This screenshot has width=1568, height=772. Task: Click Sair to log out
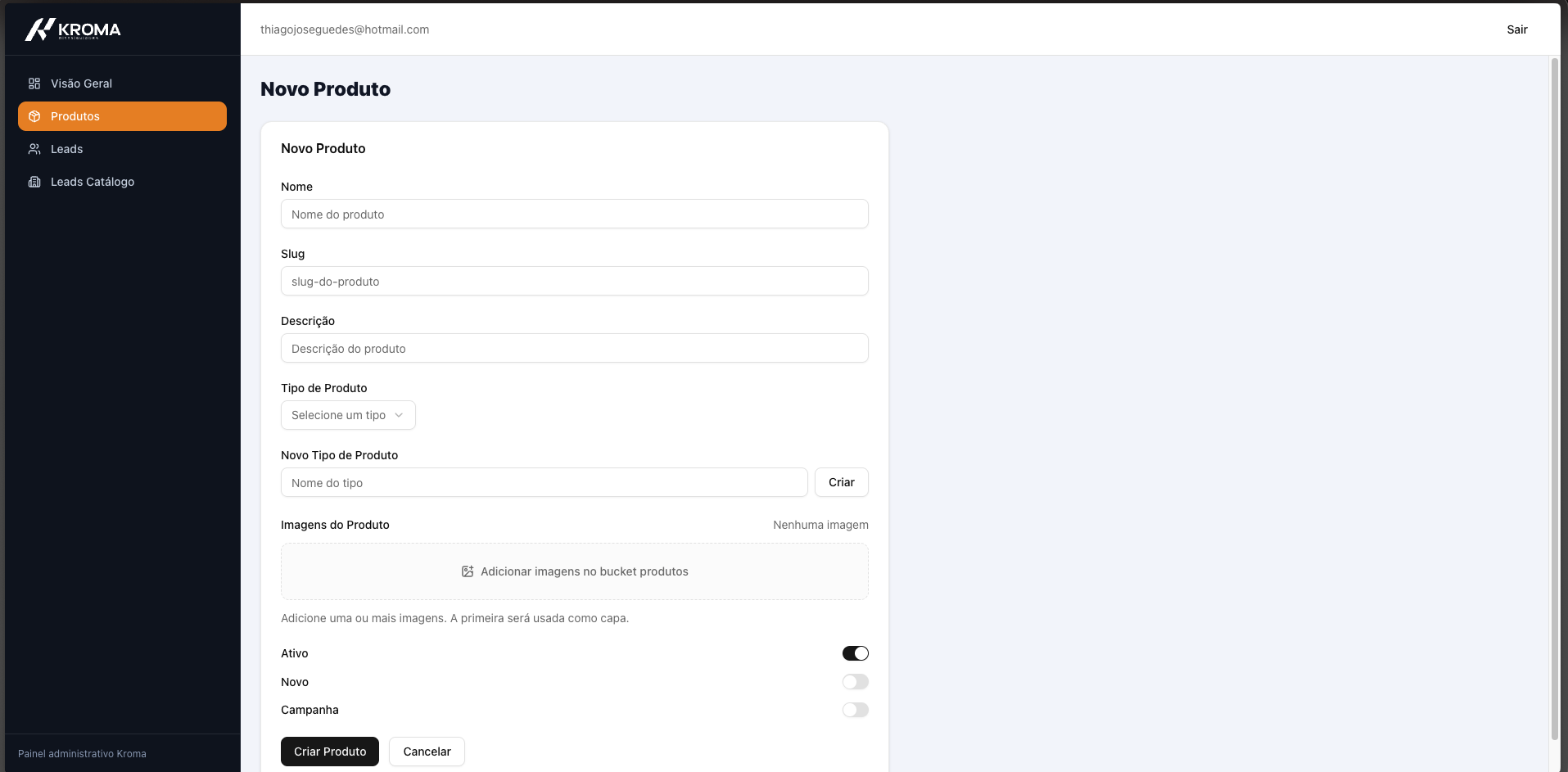(1517, 29)
